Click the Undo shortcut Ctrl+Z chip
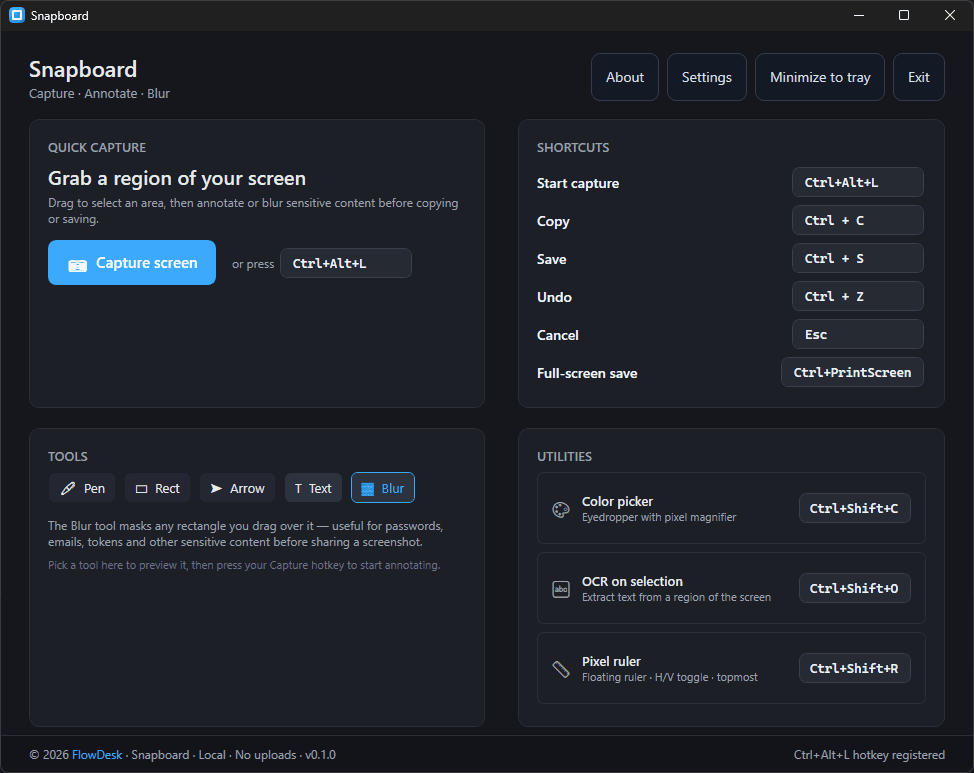The image size is (974, 773). point(857,296)
